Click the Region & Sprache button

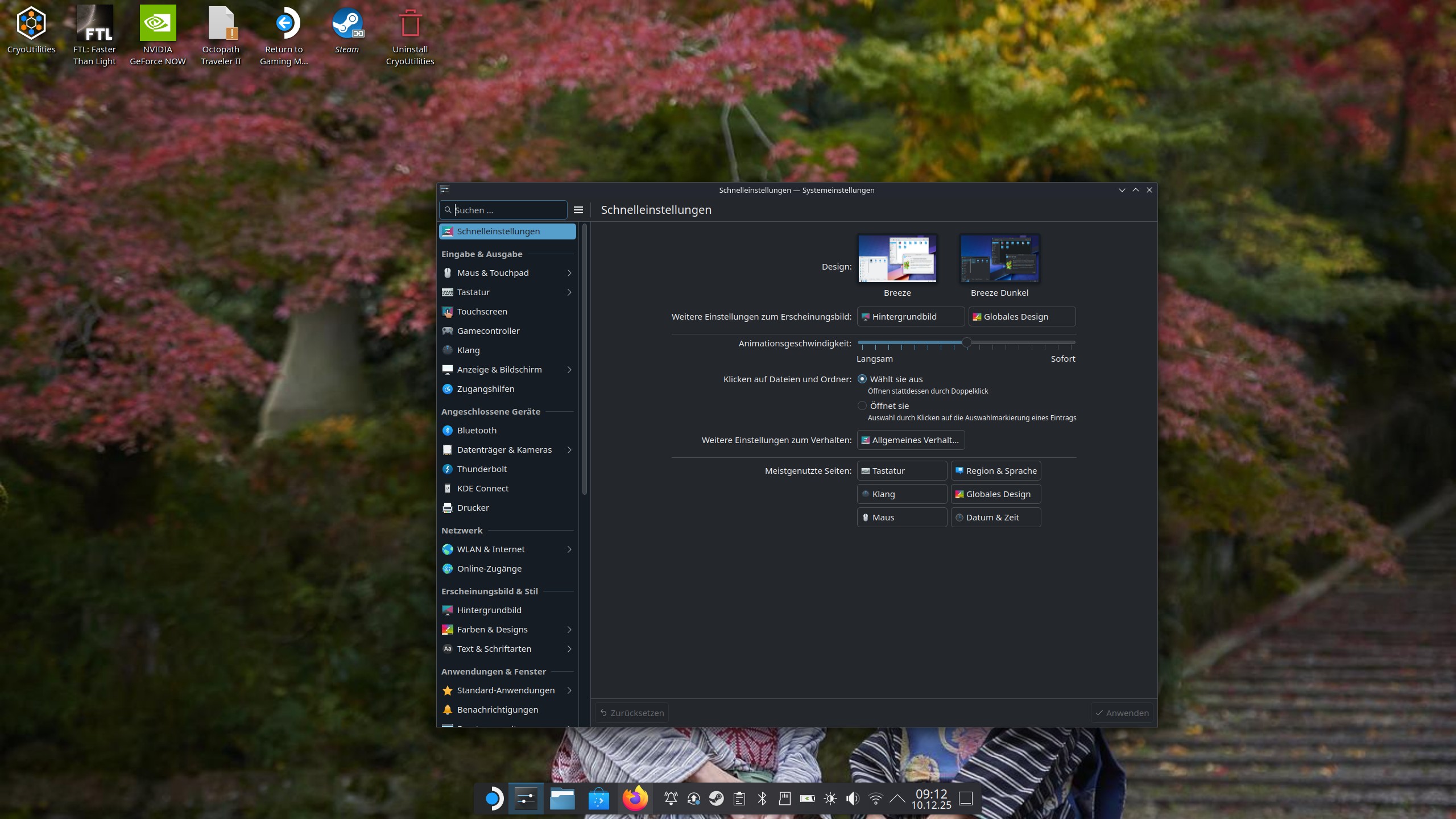tap(995, 471)
